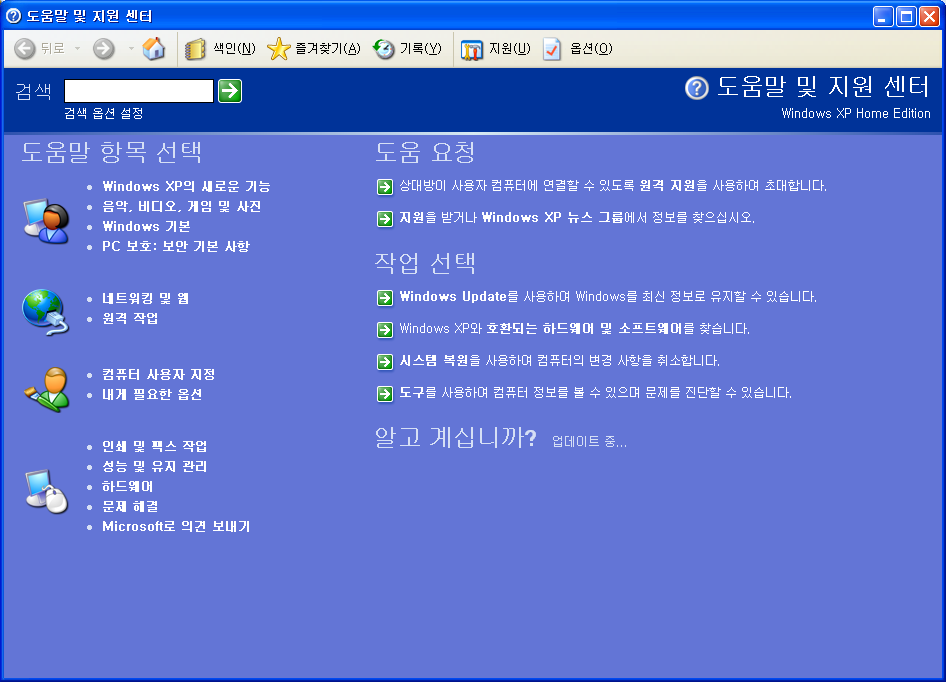Screen dimensions: 946x682
Task: Click the search input field
Action: [139, 91]
